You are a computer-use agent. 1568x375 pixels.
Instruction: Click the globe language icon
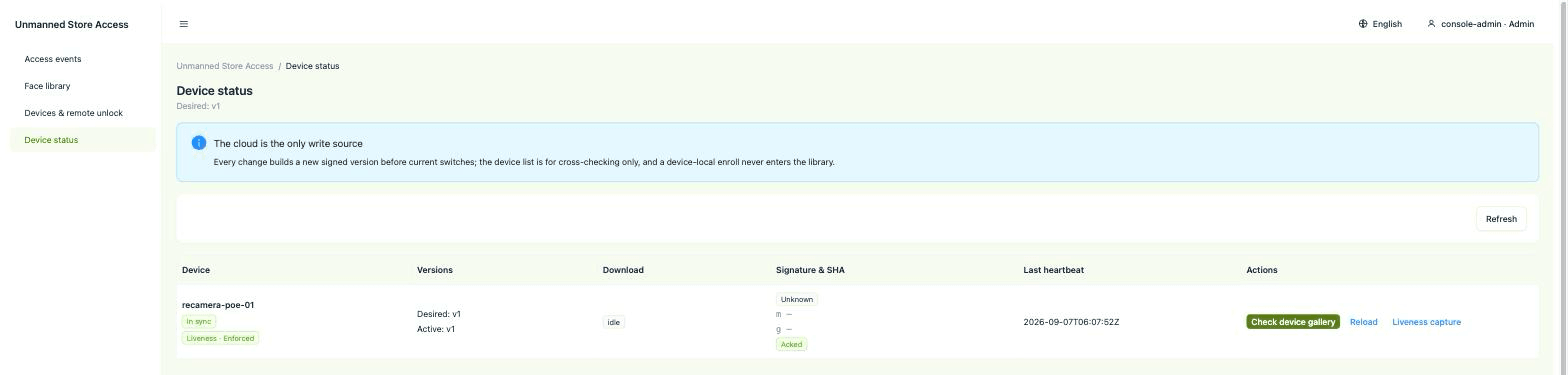[1363, 24]
